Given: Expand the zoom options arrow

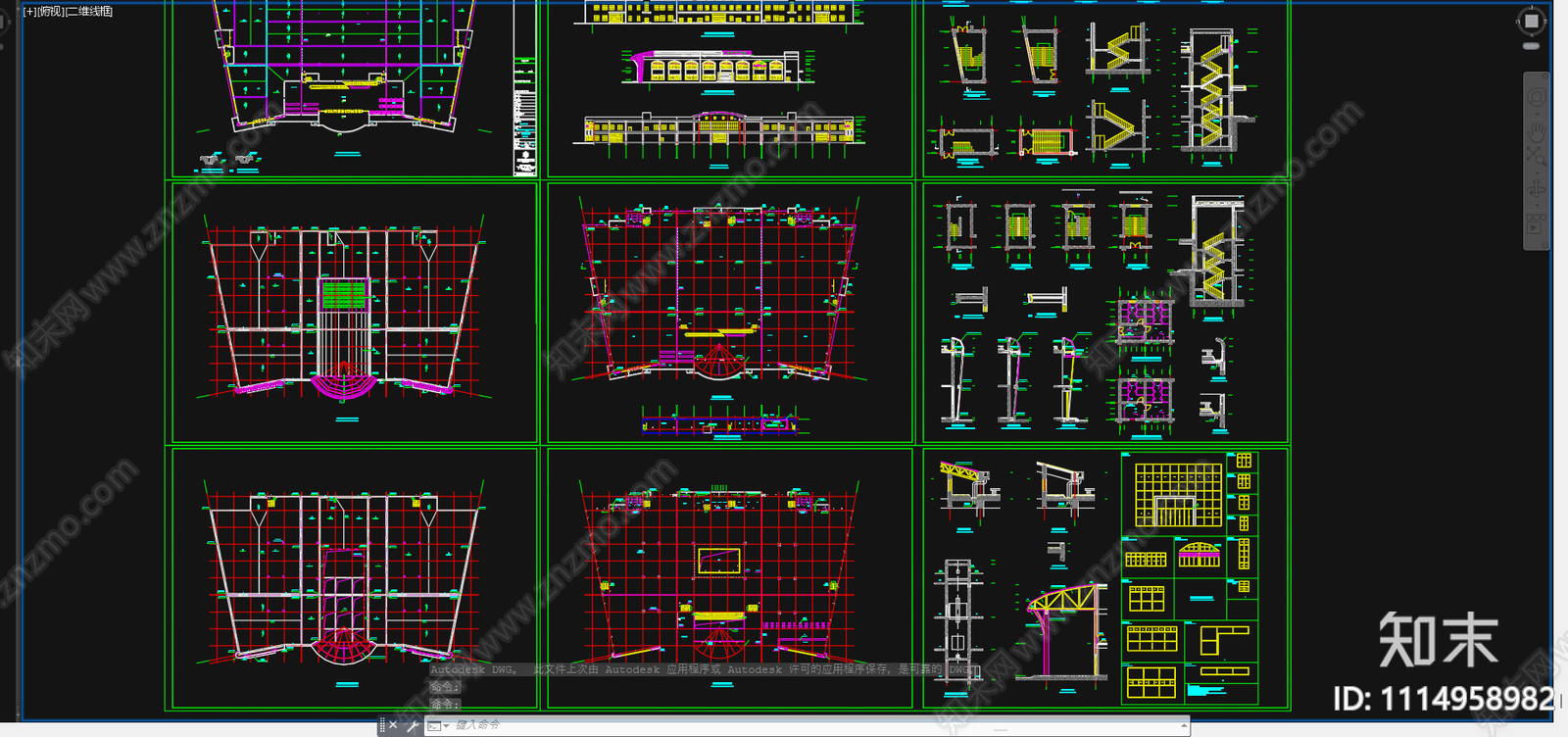Looking at the screenshot, I should (1537, 172).
